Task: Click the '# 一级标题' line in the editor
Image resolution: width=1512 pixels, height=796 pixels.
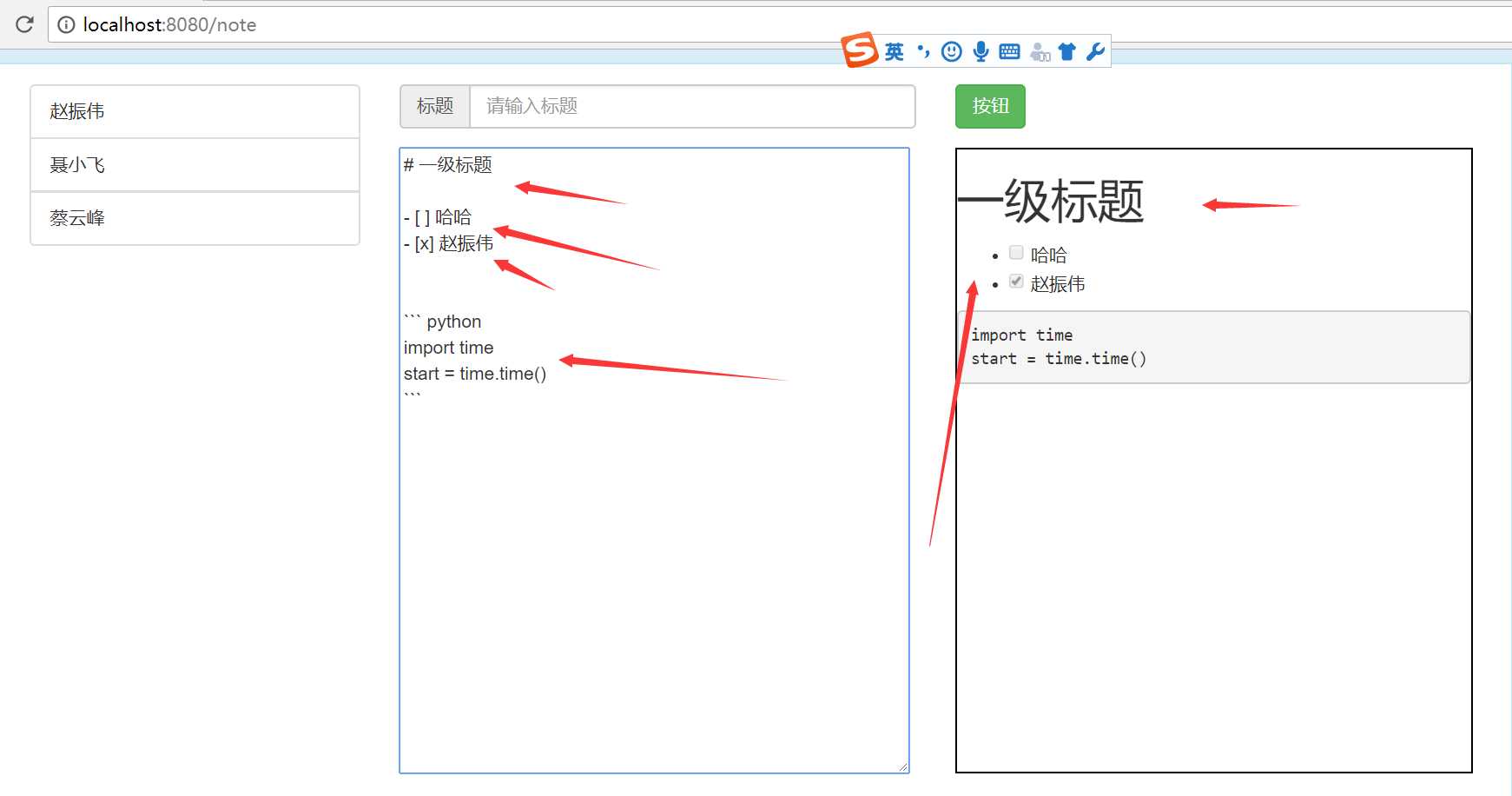Action: tap(448, 165)
